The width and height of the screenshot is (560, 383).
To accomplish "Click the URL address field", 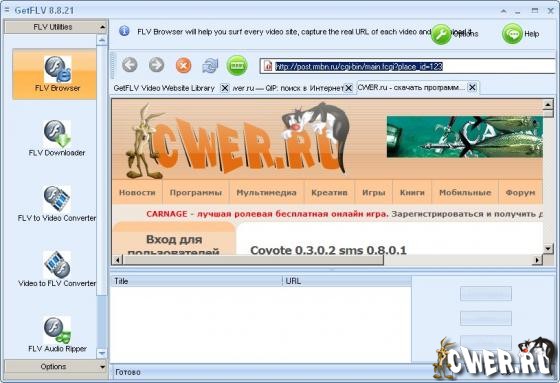I will pyautogui.click(x=408, y=66).
